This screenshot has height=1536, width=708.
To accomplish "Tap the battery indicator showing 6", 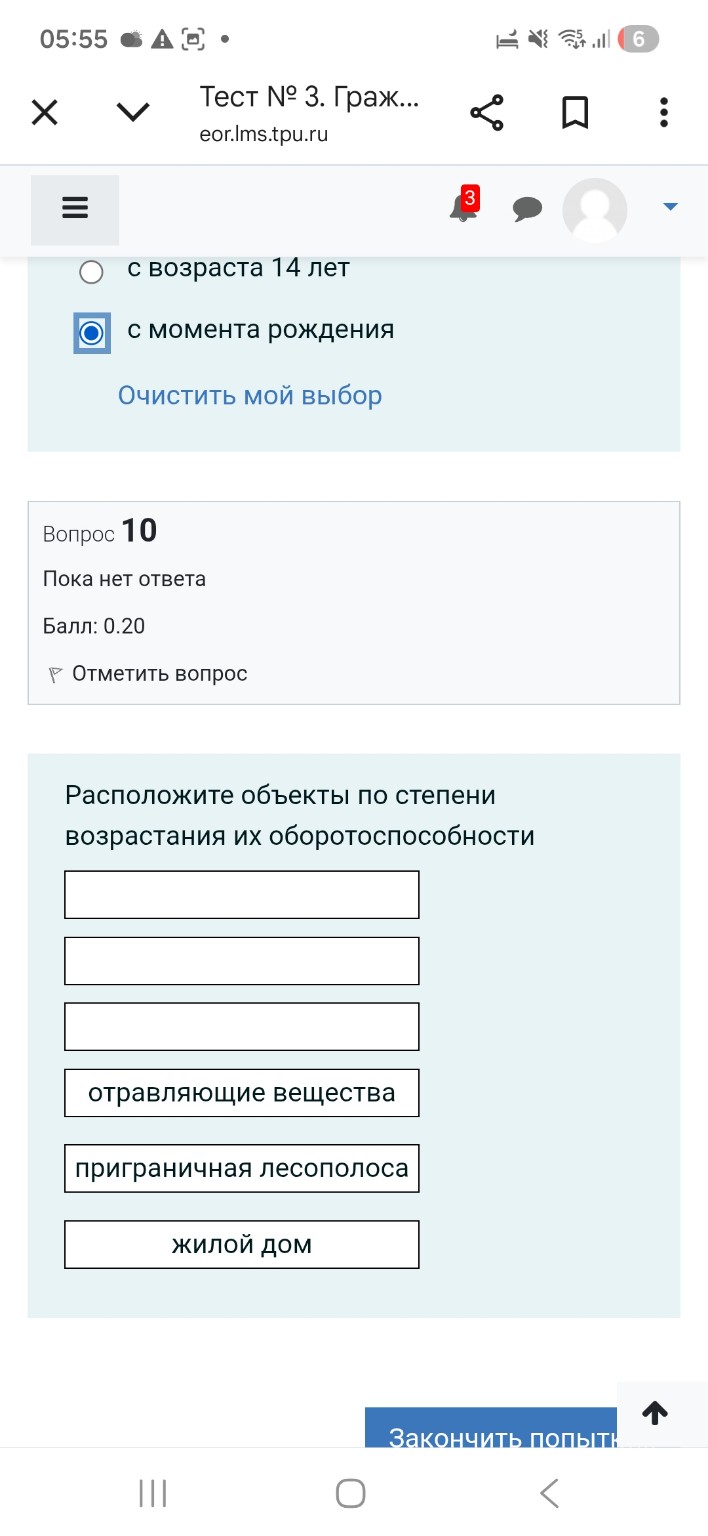I will (640, 39).
